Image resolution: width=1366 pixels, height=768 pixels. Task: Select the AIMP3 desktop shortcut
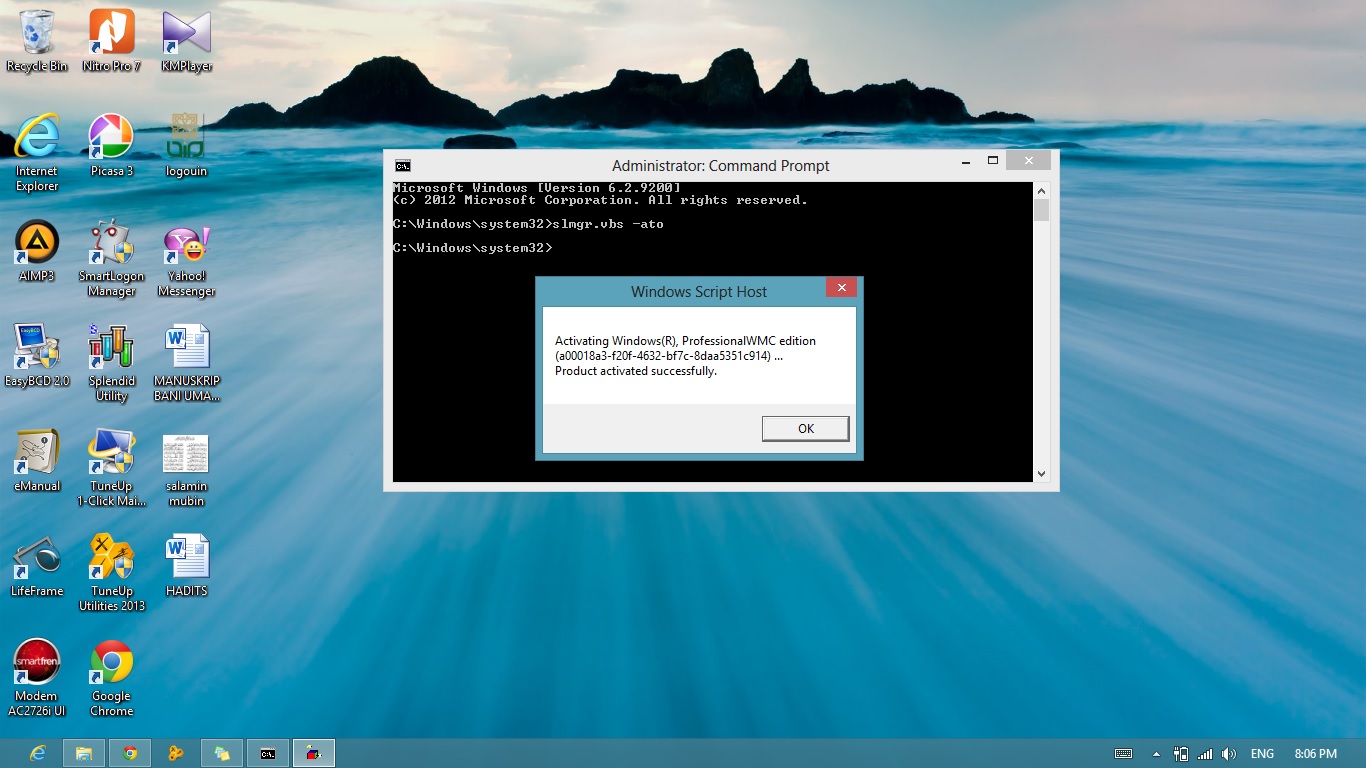pyautogui.click(x=37, y=250)
